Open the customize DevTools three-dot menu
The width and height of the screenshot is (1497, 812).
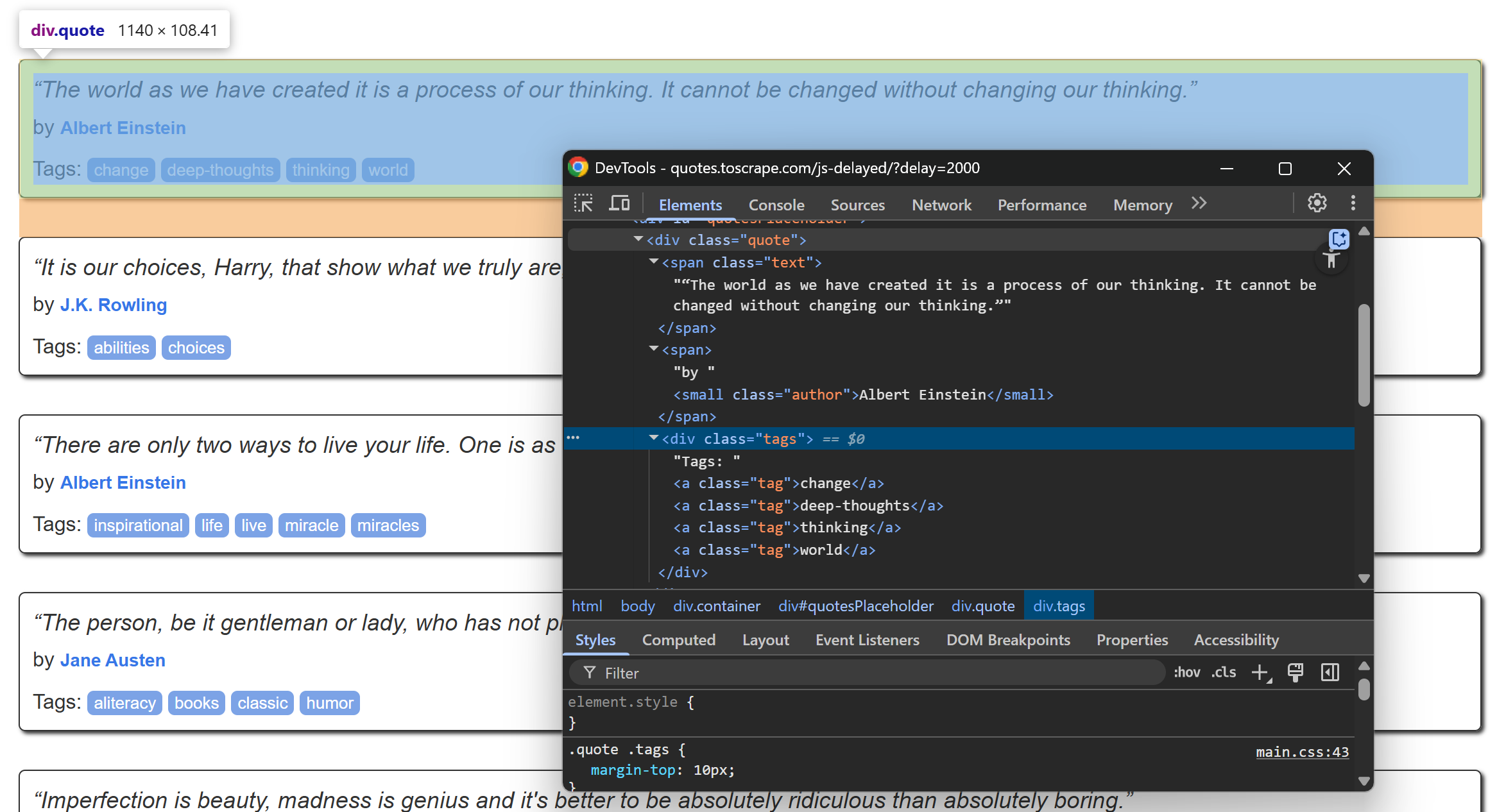[x=1353, y=203]
